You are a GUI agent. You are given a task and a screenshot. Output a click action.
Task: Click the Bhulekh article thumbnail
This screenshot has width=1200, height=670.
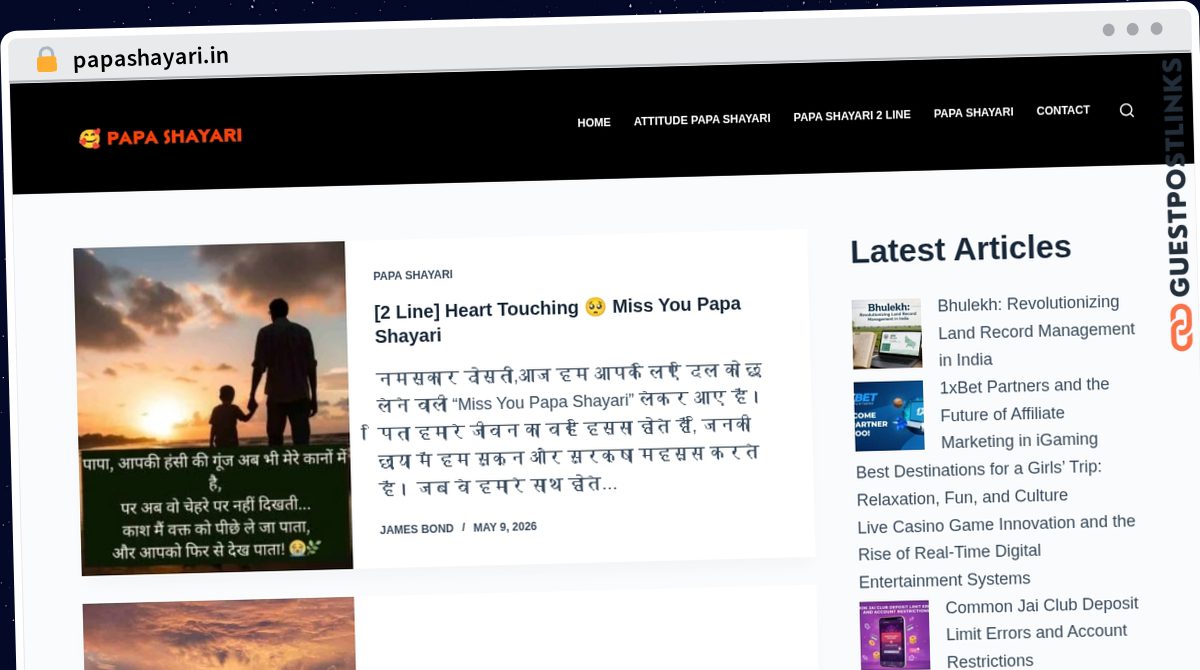(x=887, y=334)
